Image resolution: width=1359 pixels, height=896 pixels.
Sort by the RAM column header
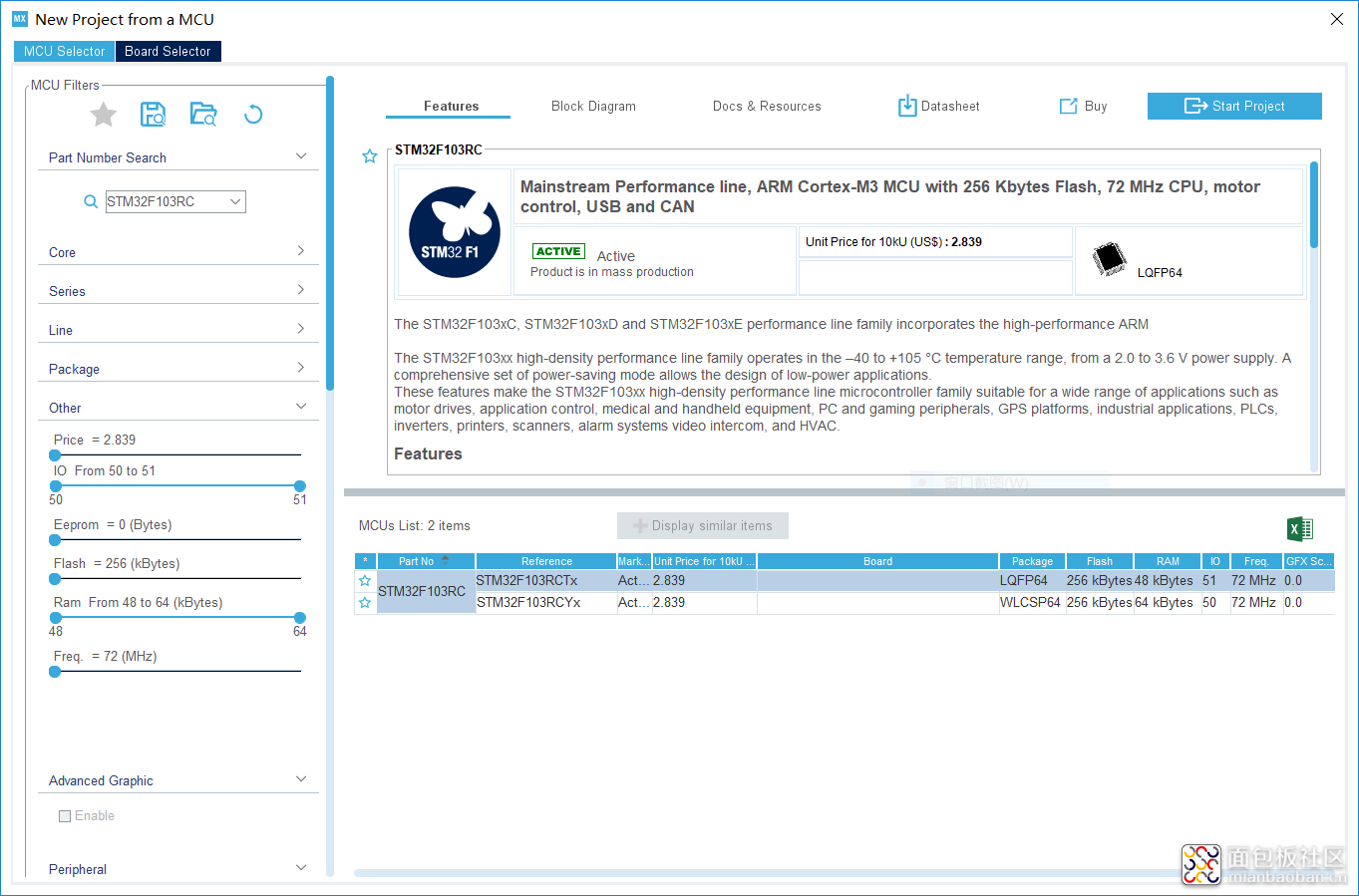pos(1168,561)
